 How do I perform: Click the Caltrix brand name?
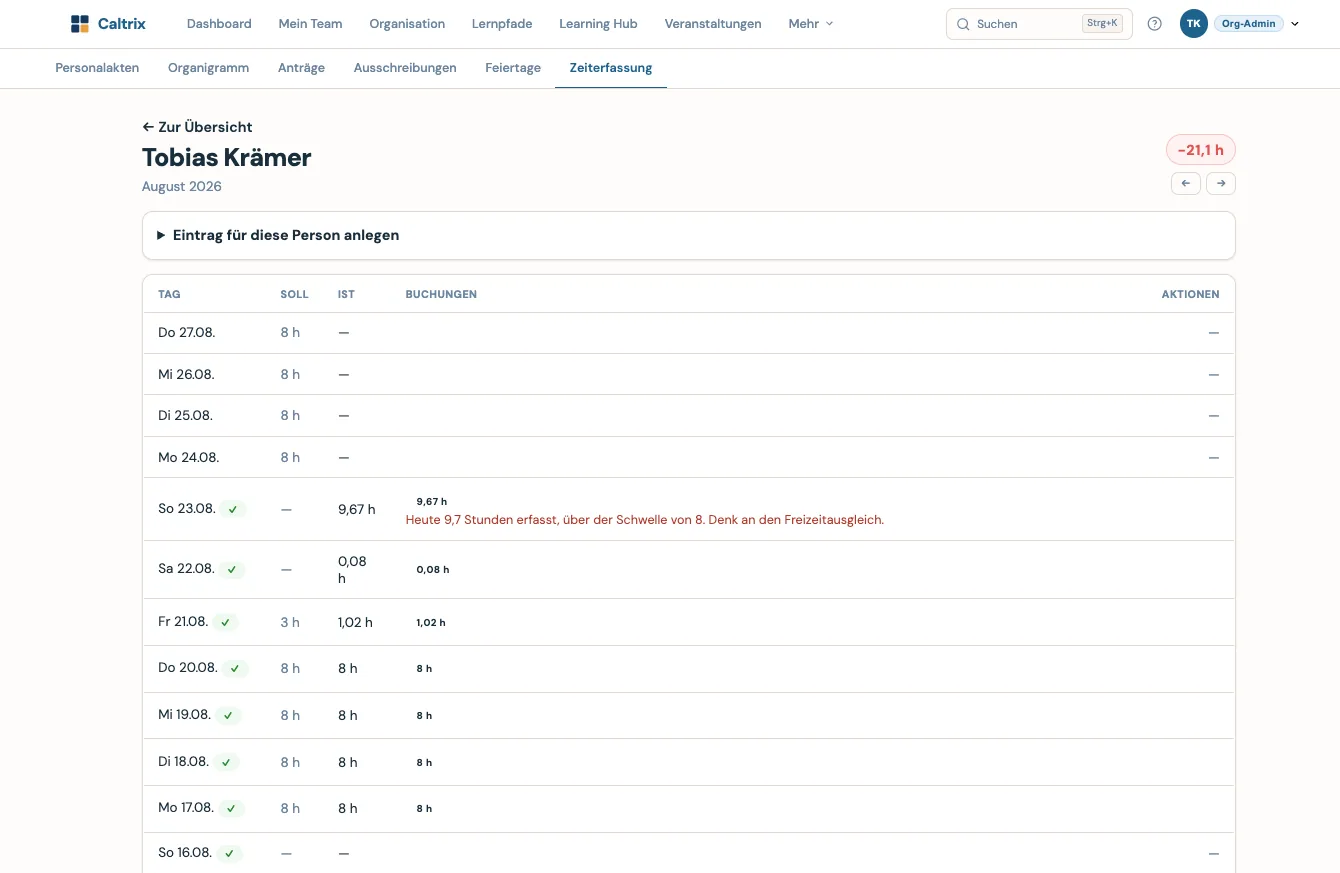[122, 24]
